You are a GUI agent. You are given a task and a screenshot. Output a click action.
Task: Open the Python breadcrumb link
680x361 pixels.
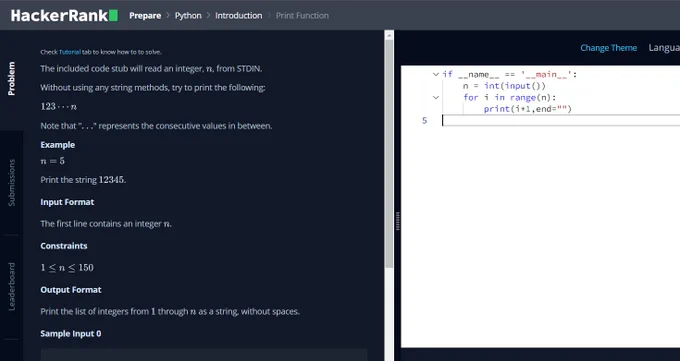pos(188,16)
